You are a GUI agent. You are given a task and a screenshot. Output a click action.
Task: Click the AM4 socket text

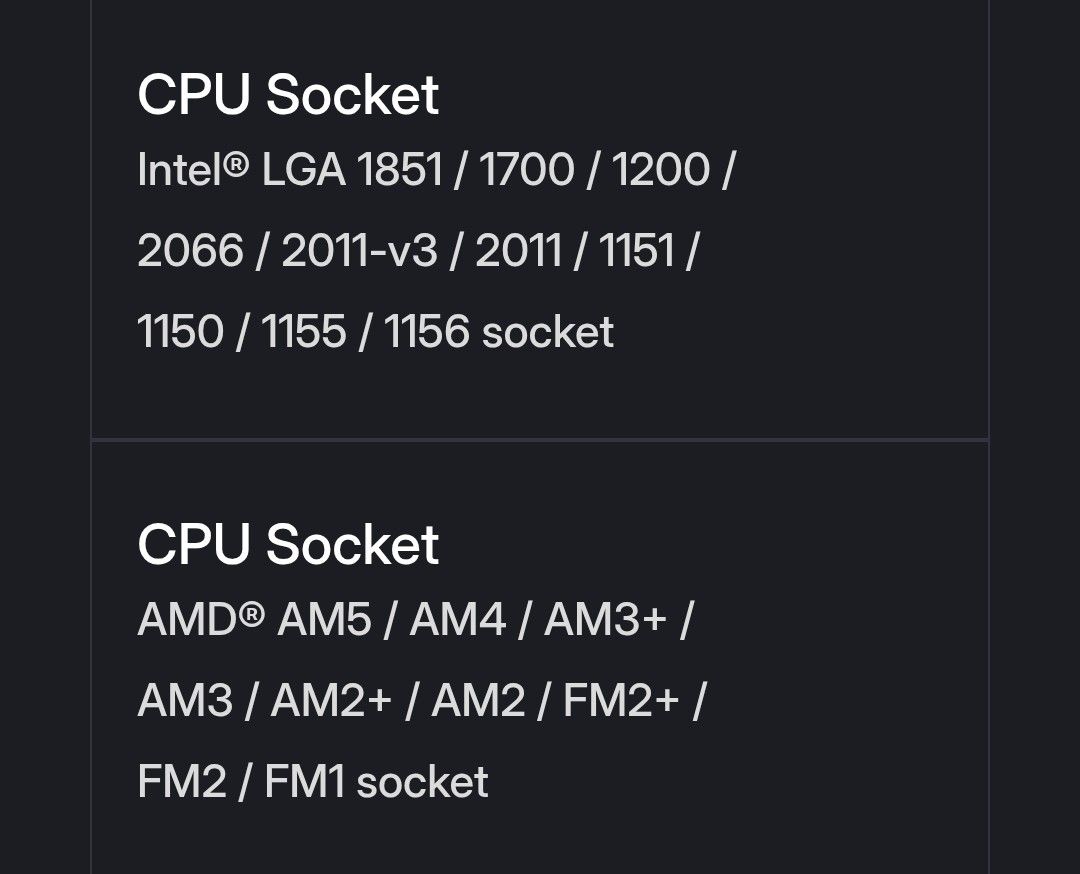[458, 619]
